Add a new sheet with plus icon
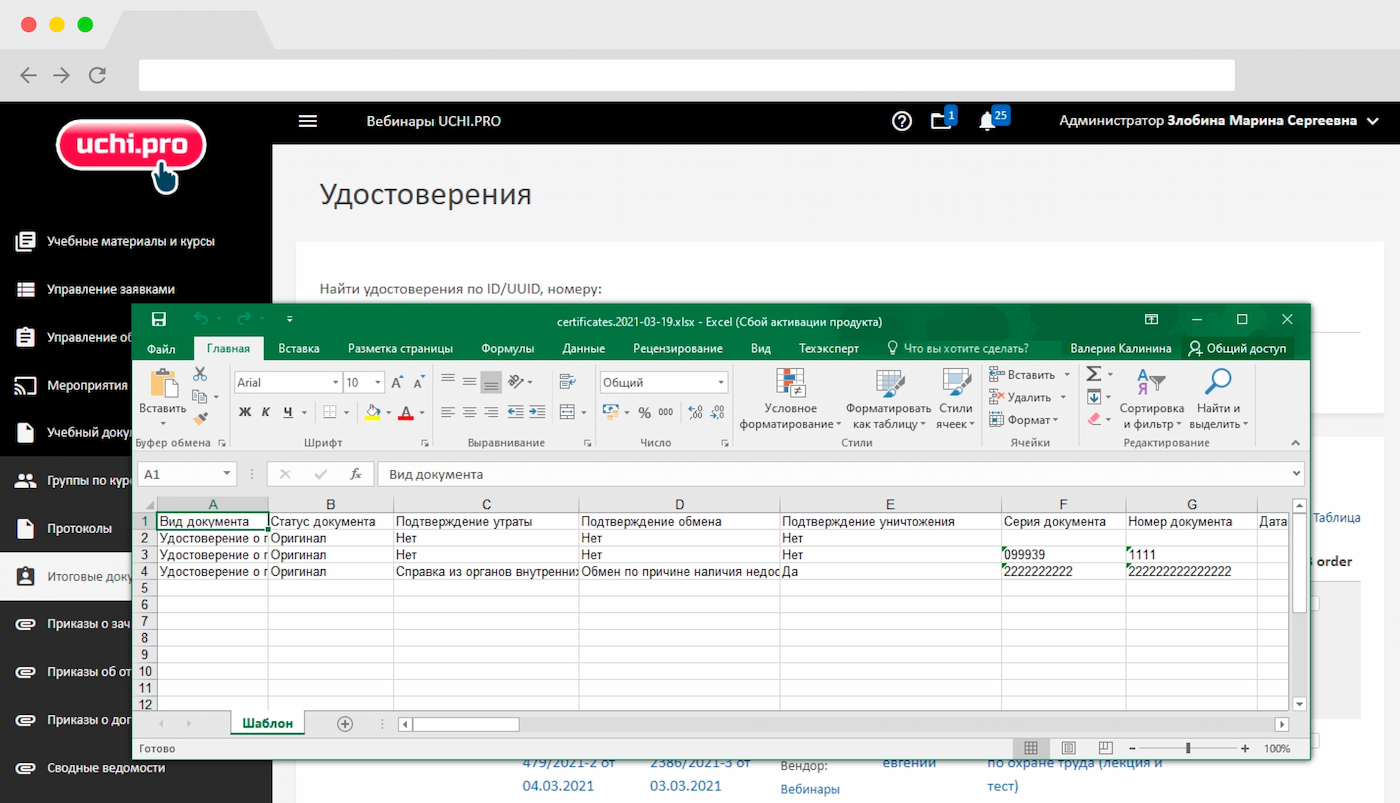1400x803 pixels. (x=345, y=724)
